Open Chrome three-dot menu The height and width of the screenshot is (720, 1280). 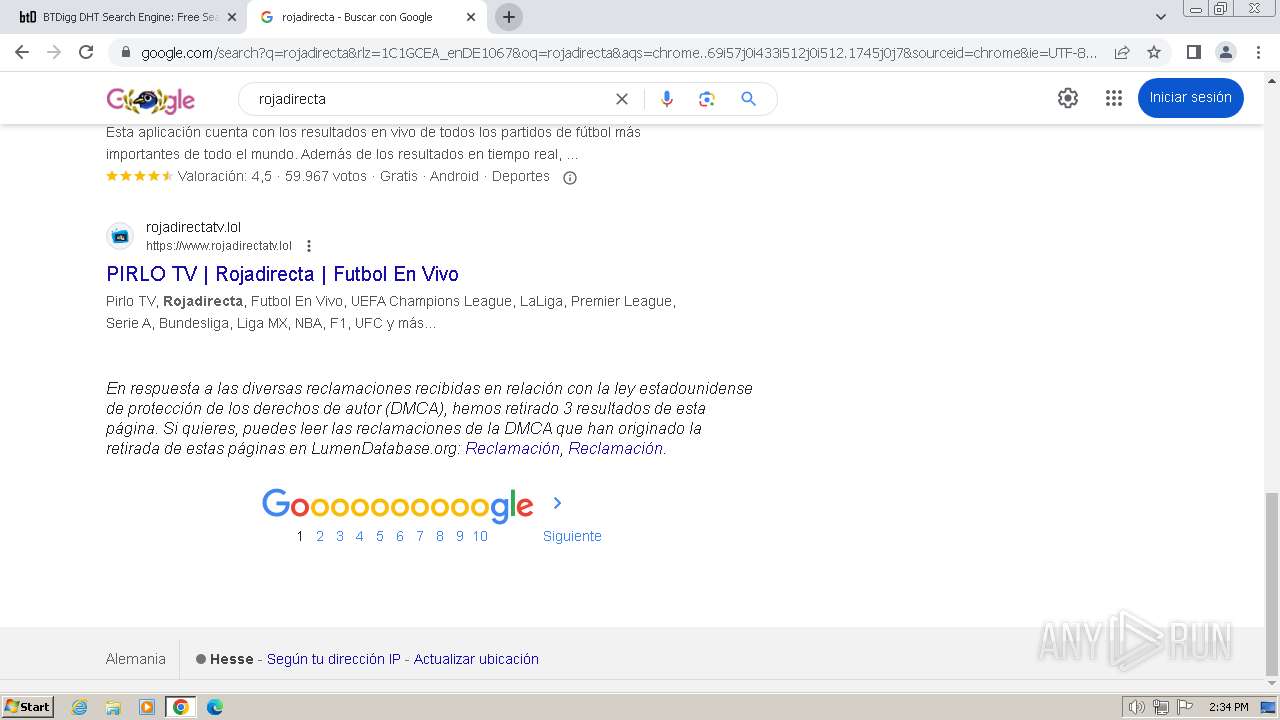1258,52
